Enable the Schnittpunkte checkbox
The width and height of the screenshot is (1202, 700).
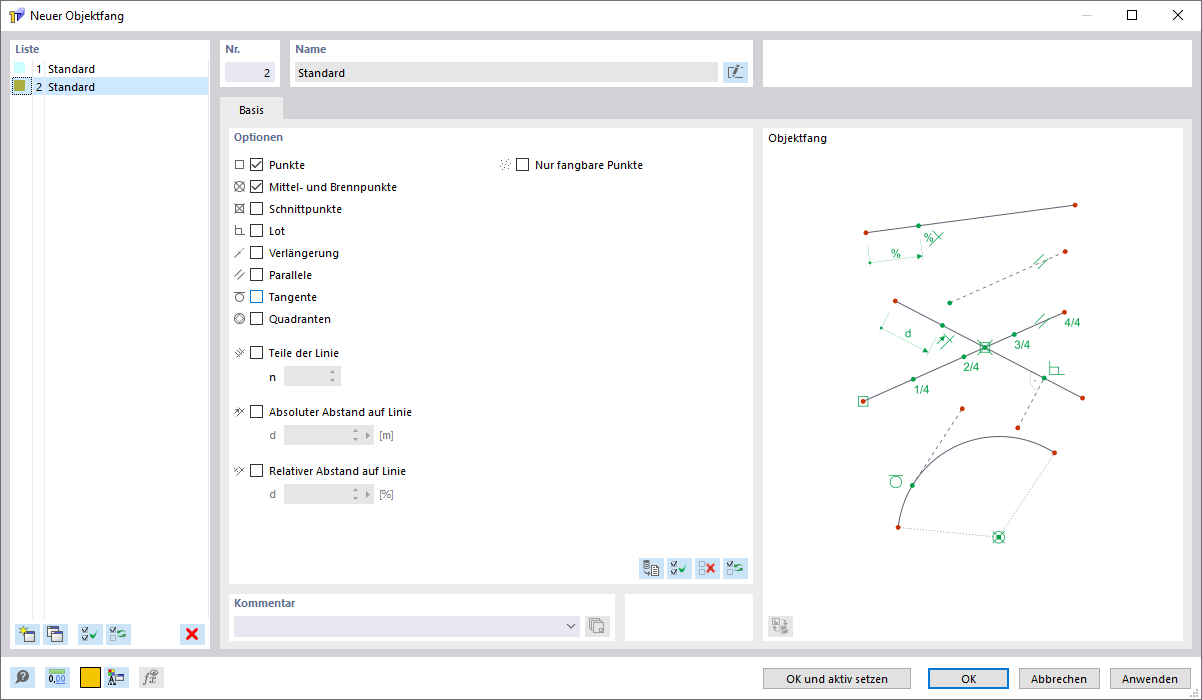tap(256, 209)
